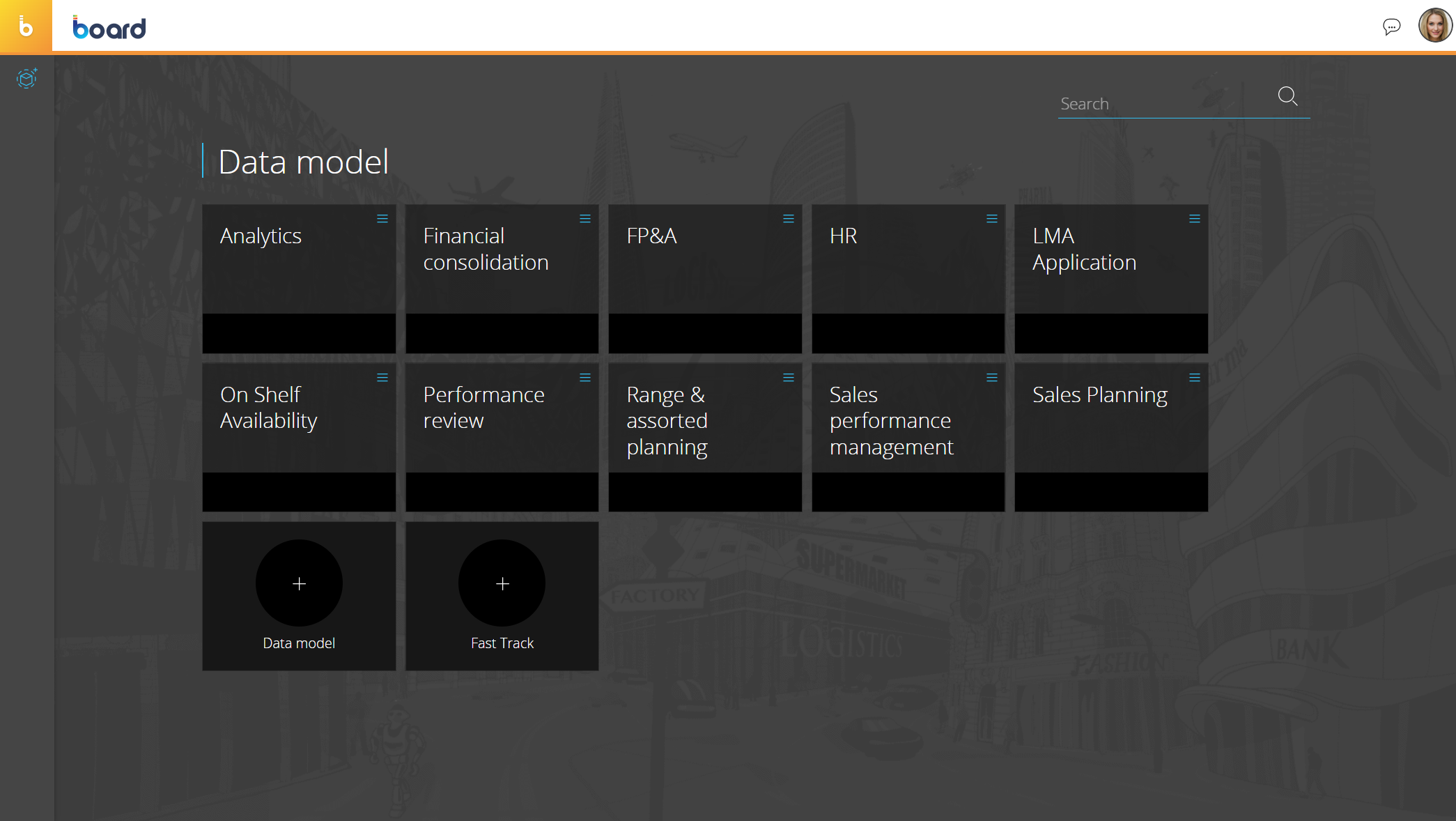Expand Performance review tile options menu
The image size is (1456, 821).
click(x=585, y=378)
